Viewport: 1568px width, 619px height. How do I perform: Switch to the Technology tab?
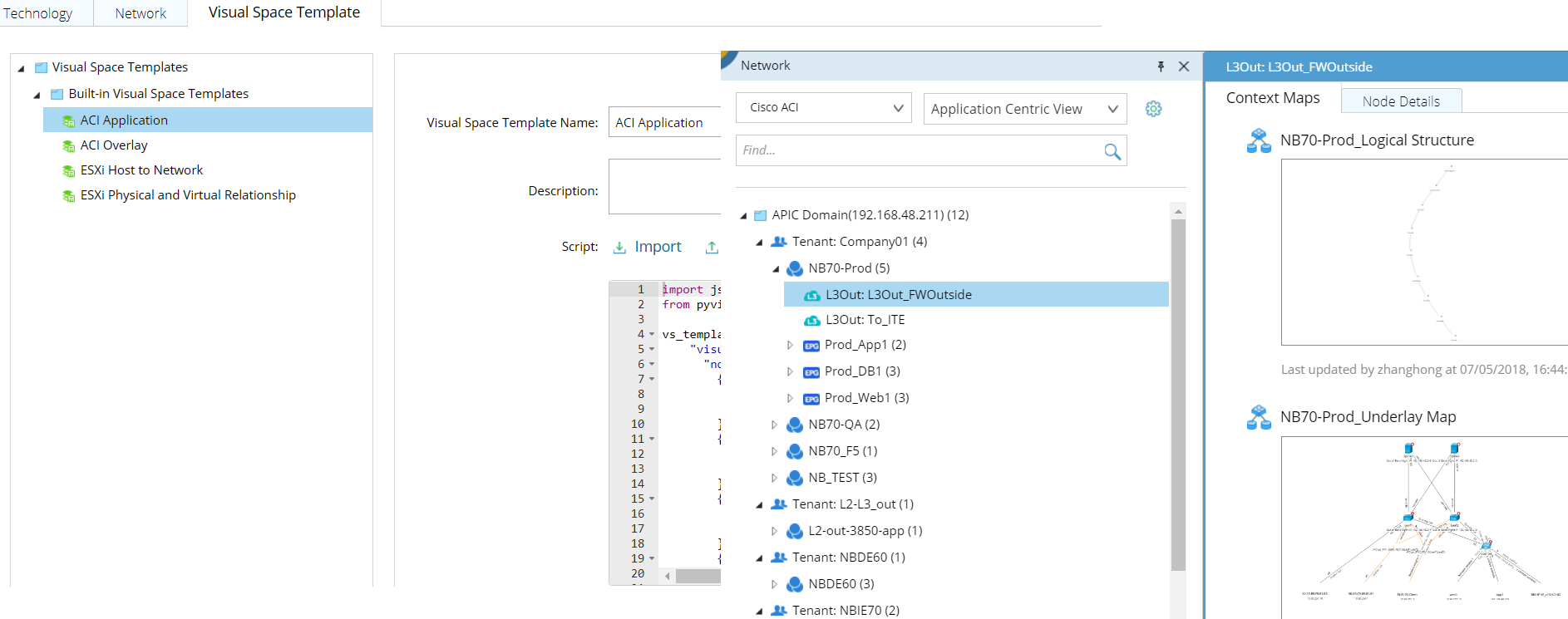[38, 13]
